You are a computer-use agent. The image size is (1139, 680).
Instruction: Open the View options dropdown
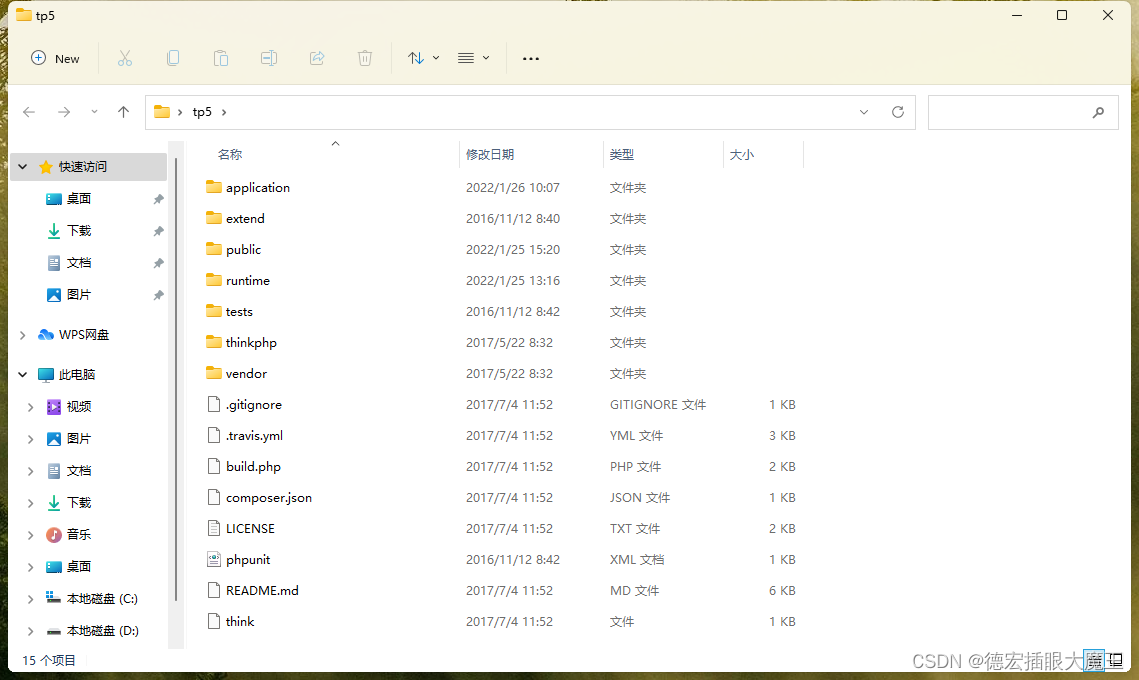473,58
